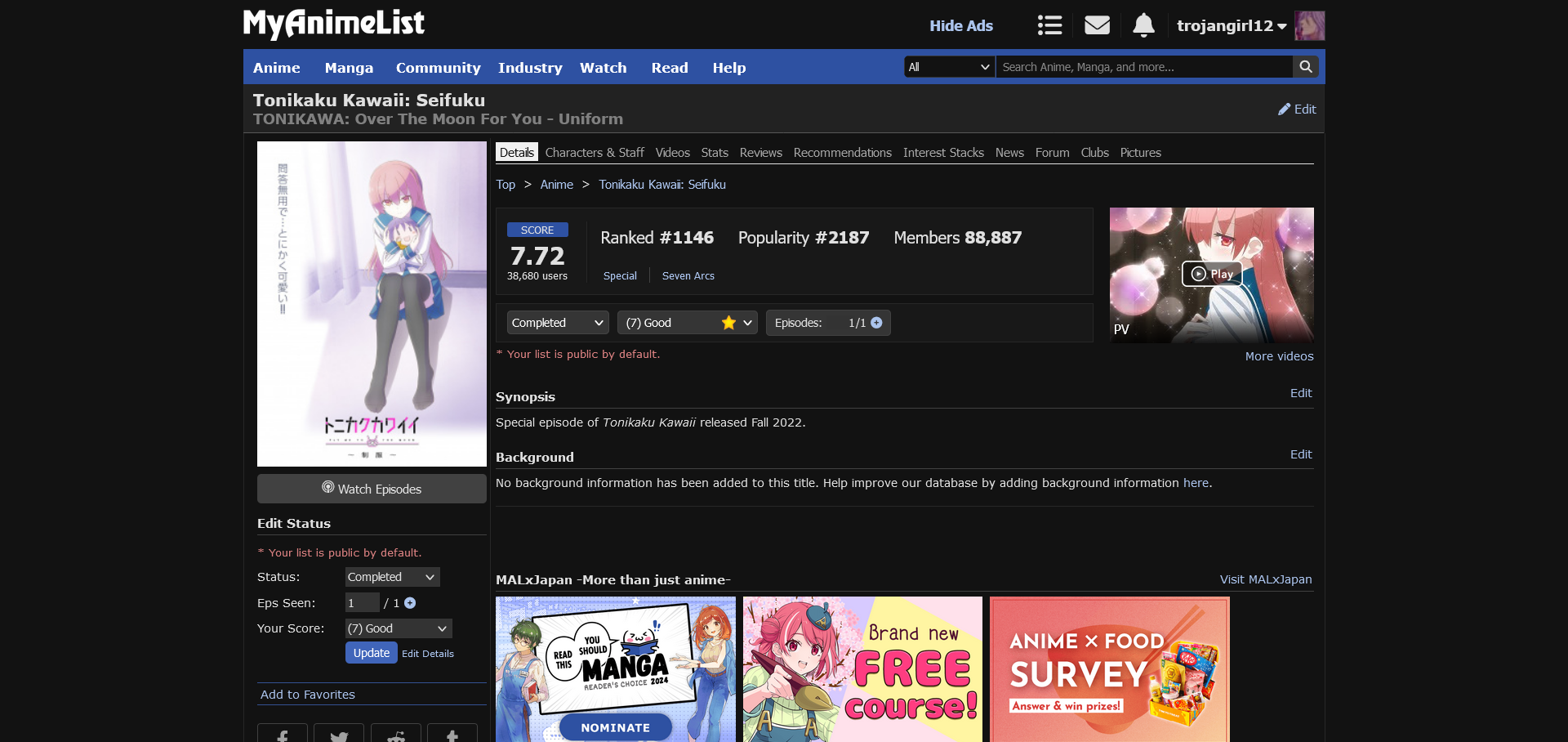Click the Special type link

[620, 276]
